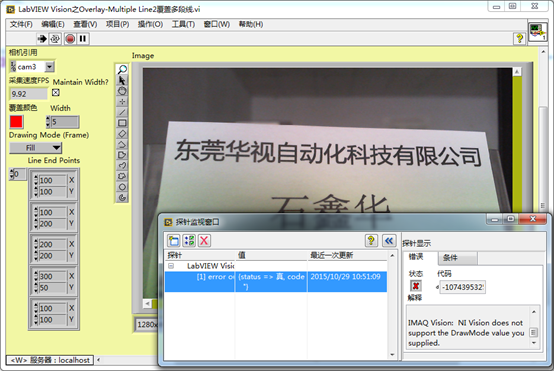Image resolution: width=554 pixels, height=371 pixels.
Task: Delete selected probe with red X icon
Action: coord(204,241)
